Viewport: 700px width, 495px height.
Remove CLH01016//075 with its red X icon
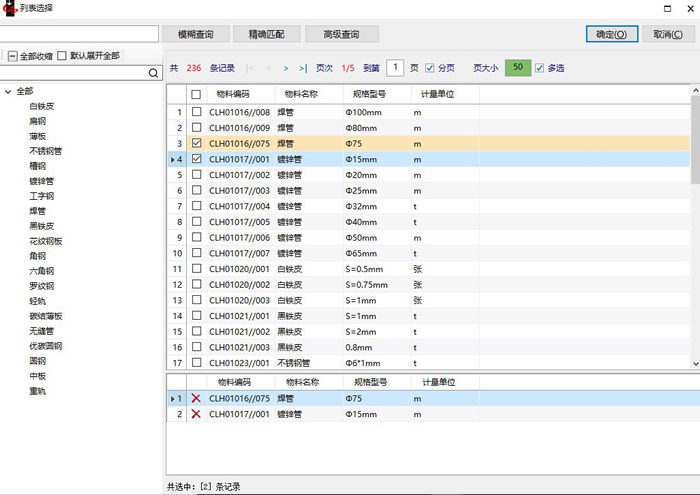click(196, 399)
